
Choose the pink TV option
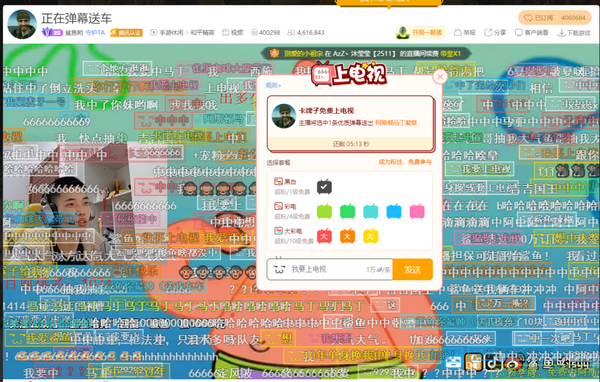pyautogui.click(x=417, y=211)
